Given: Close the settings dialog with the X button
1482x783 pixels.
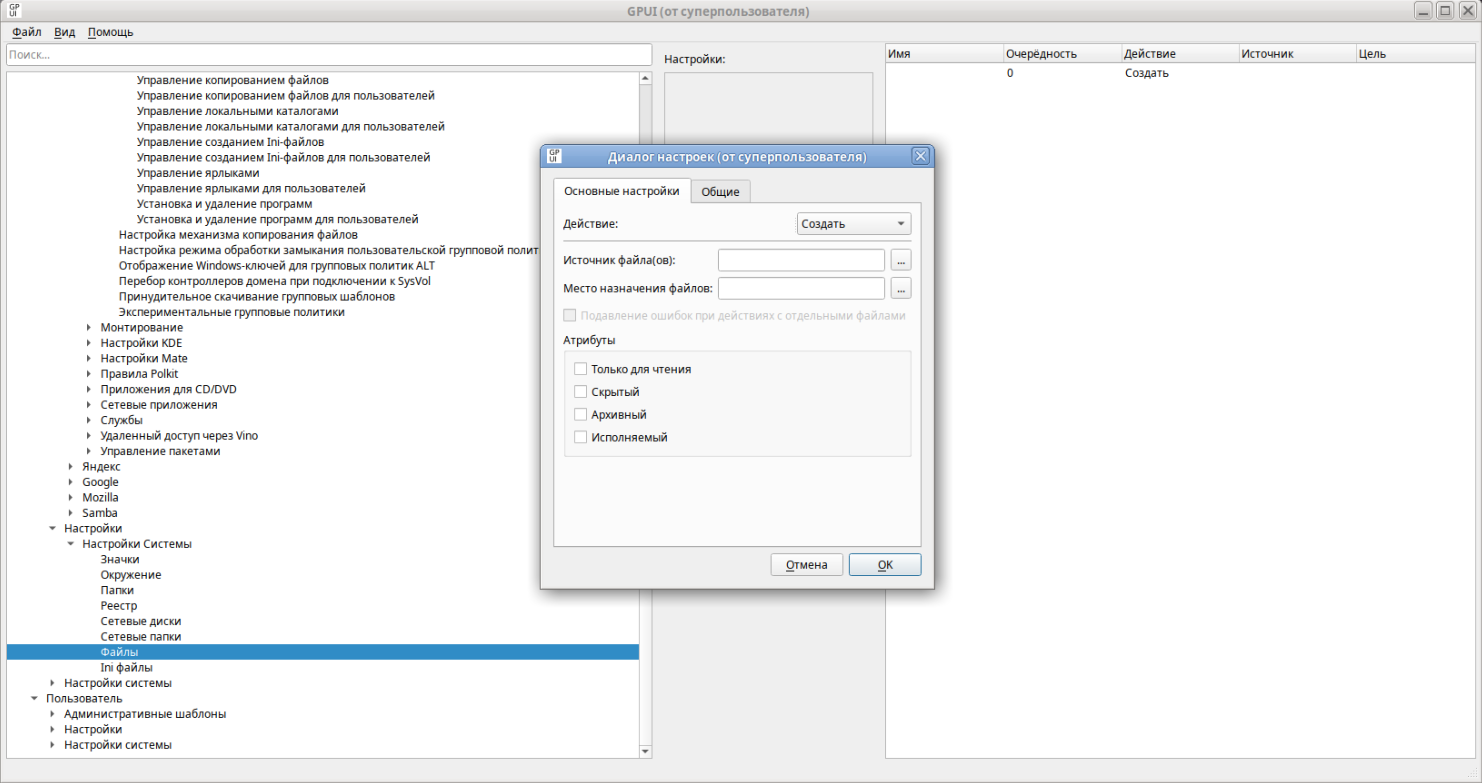Looking at the screenshot, I should click(921, 156).
